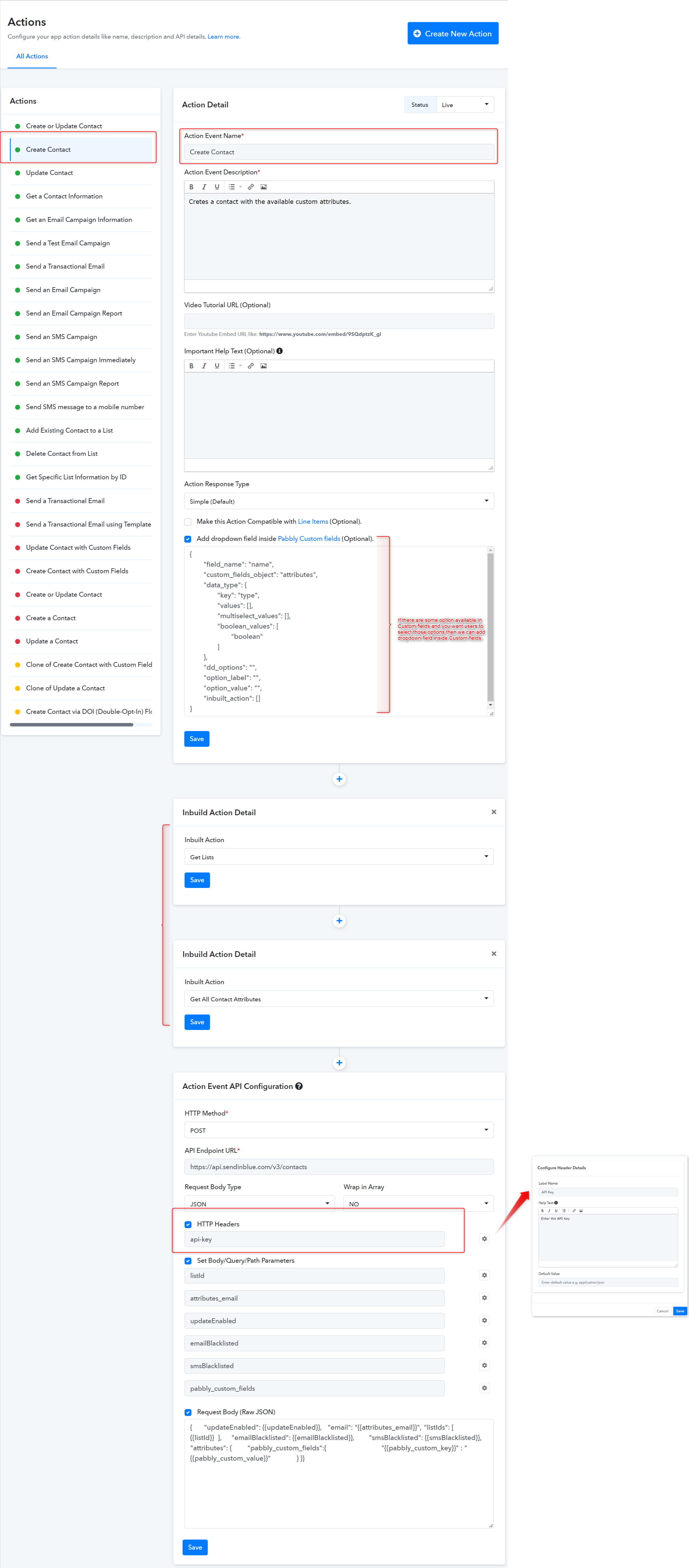Viewport: 689px width, 1568px height.
Task: Save the Get Lists inbuilt action
Action: [197, 880]
